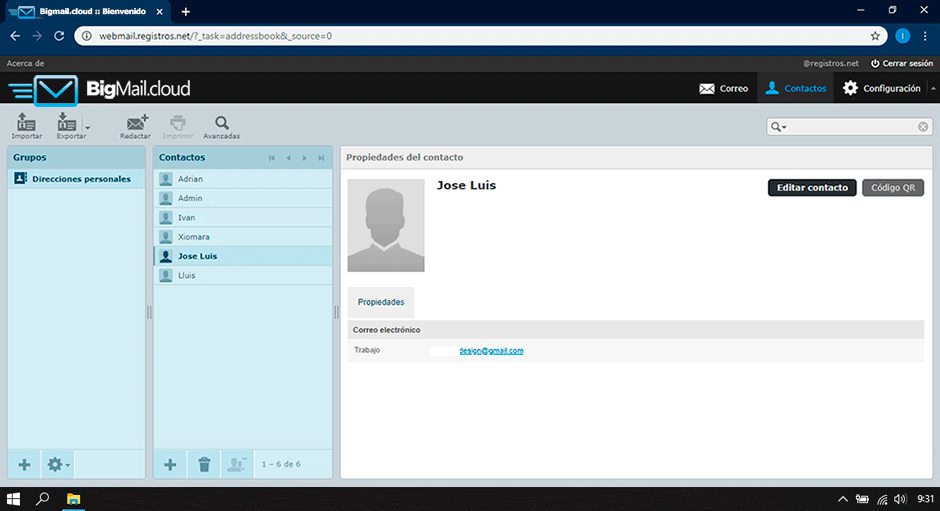Clear the search box with X icon
This screenshot has height=511, width=940.
point(923,127)
